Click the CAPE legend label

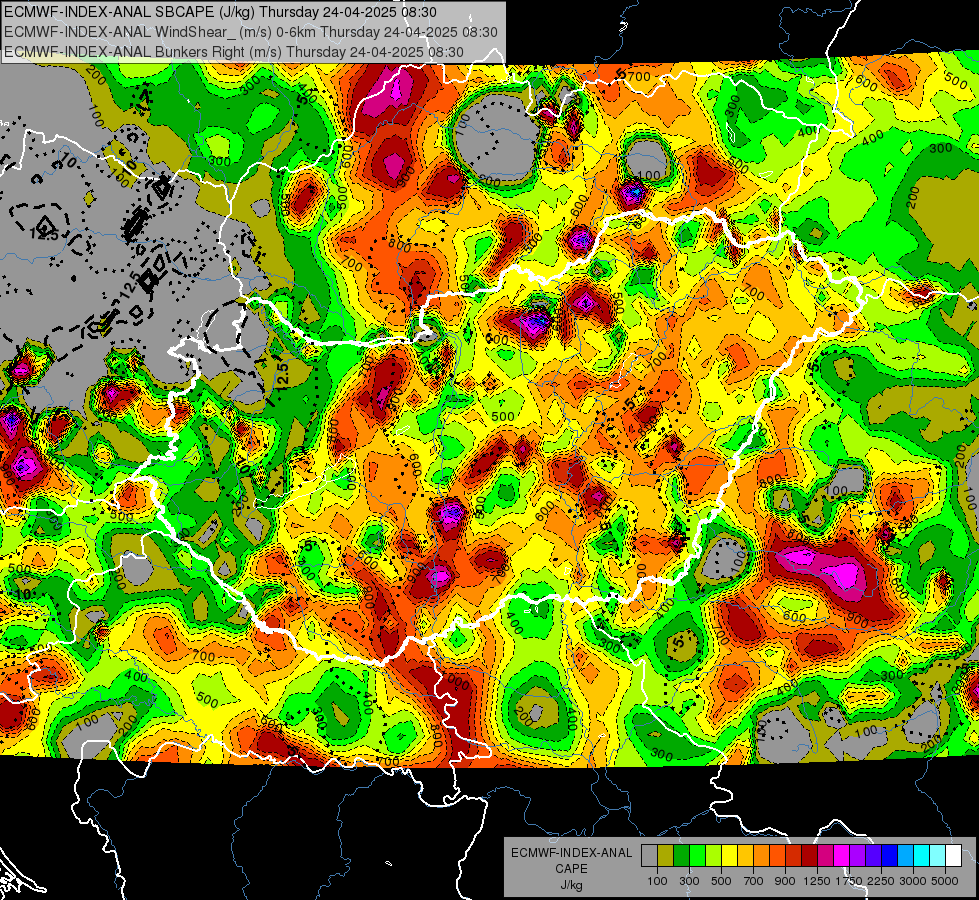571,869
